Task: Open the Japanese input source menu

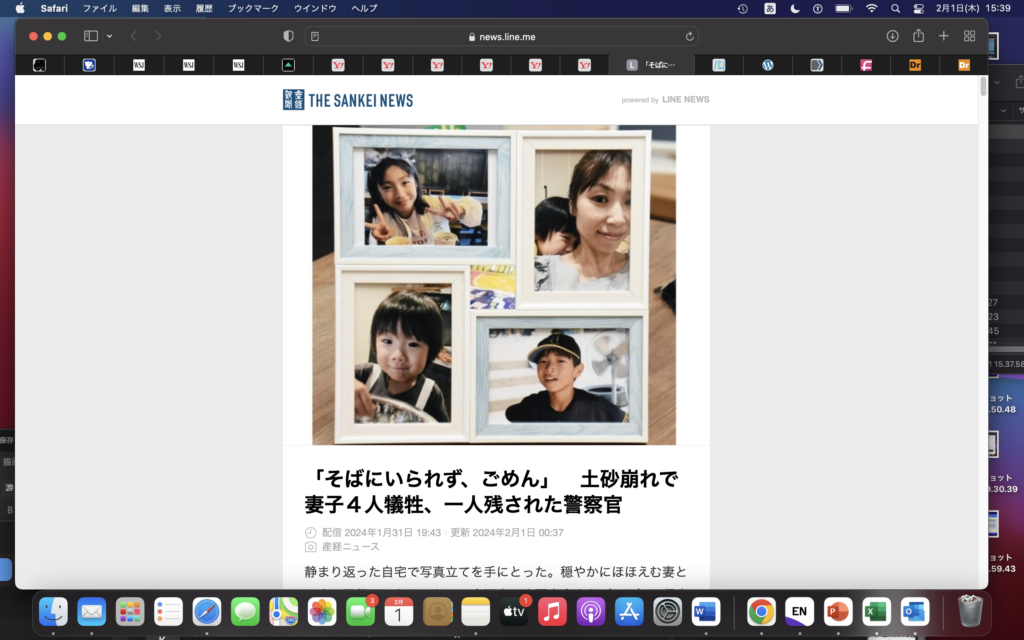Action: pyautogui.click(x=770, y=8)
